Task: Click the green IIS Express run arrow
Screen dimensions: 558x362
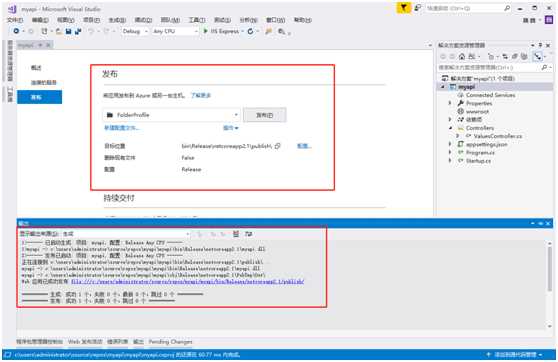Action: pos(205,31)
